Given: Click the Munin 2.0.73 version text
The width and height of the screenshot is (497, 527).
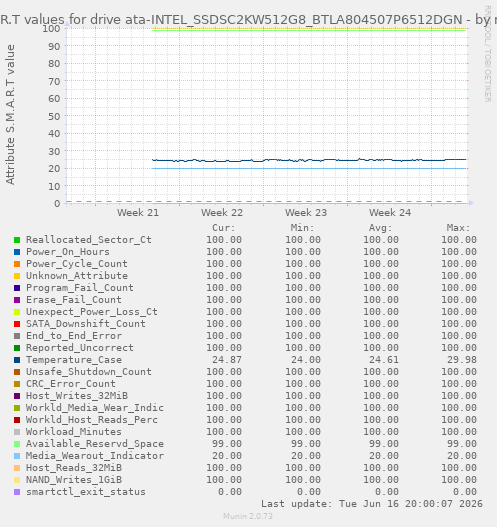Looking at the screenshot, I should click(248, 516).
